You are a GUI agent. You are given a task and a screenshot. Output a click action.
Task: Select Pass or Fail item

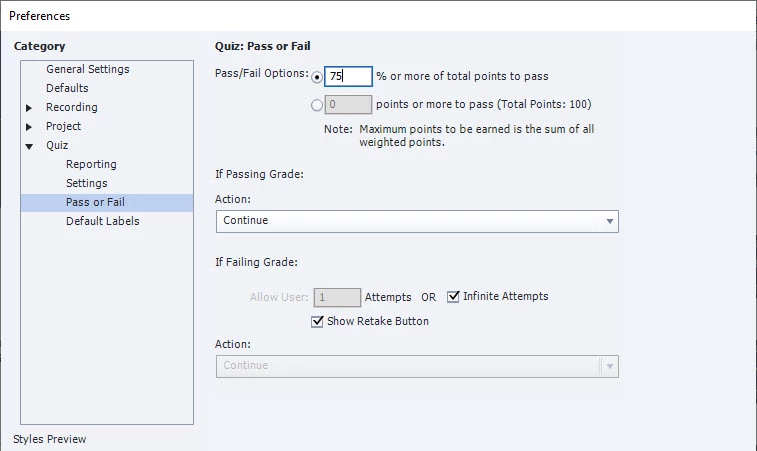pos(95,202)
